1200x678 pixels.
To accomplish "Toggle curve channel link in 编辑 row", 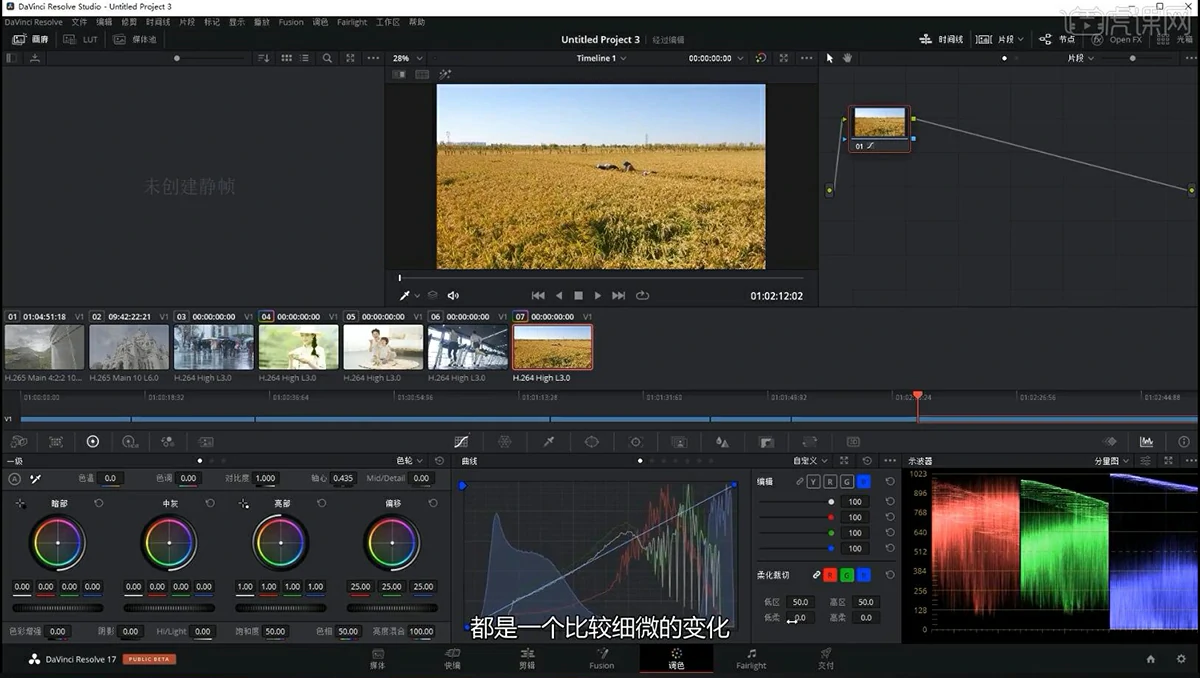I will point(799,481).
